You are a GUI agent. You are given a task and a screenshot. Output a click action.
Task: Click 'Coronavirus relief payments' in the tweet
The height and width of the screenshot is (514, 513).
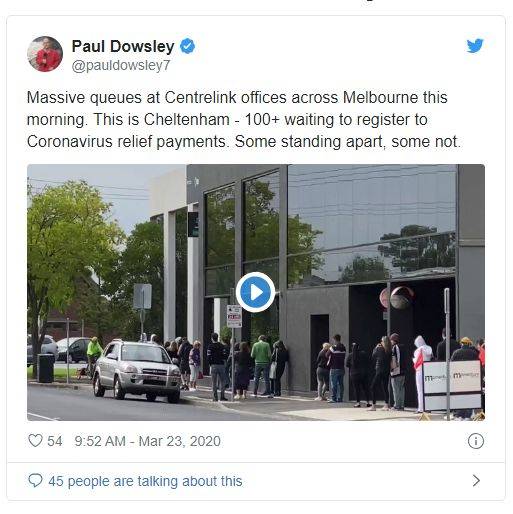[127, 142]
